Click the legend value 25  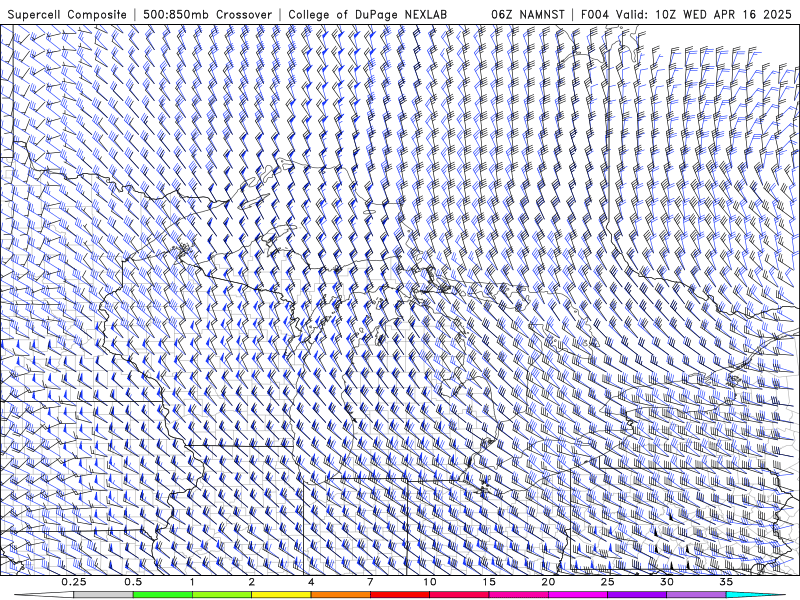click(x=608, y=582)
